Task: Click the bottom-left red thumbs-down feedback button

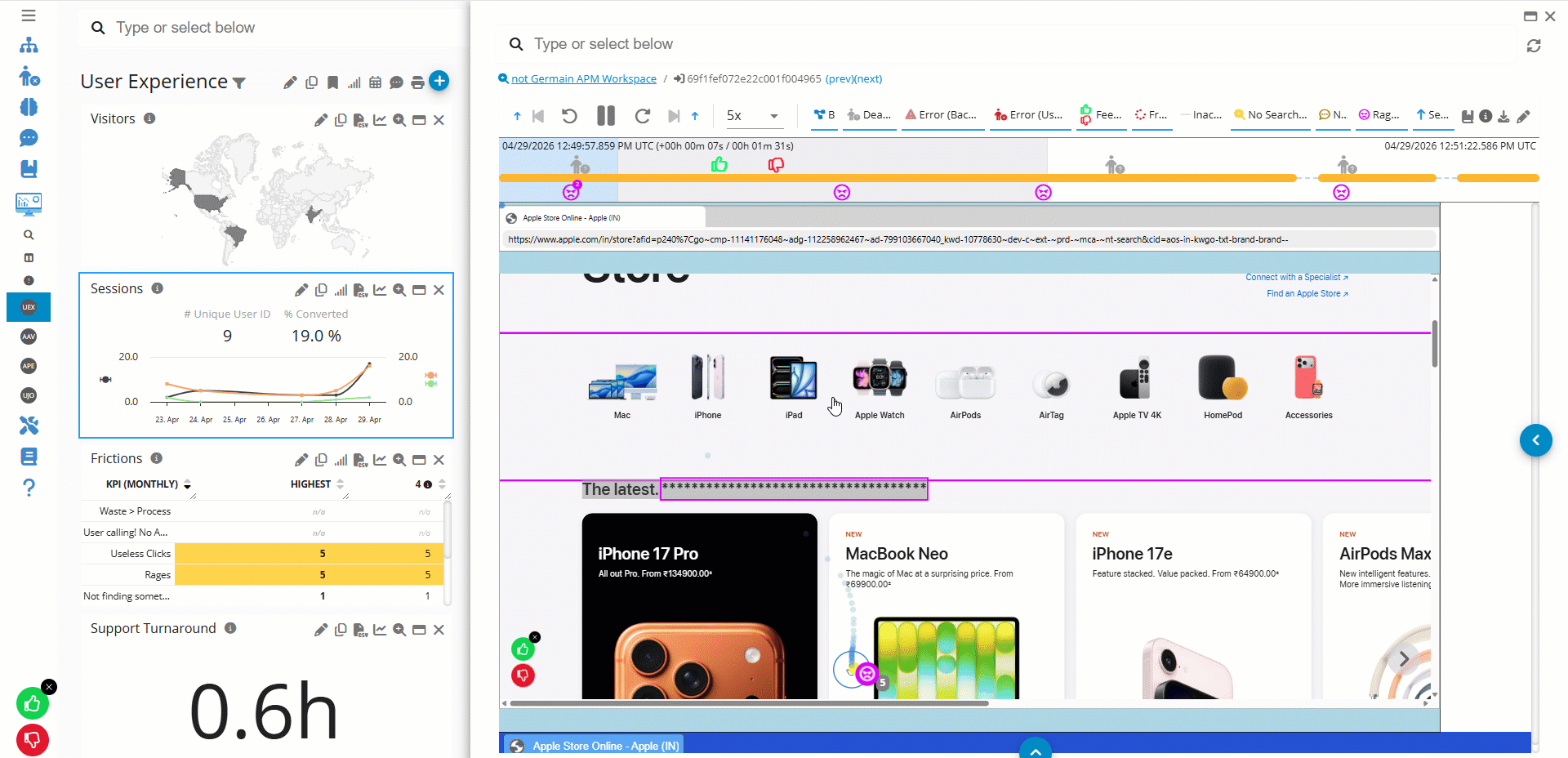Action: pyautogui.click(x=32, y=740)
